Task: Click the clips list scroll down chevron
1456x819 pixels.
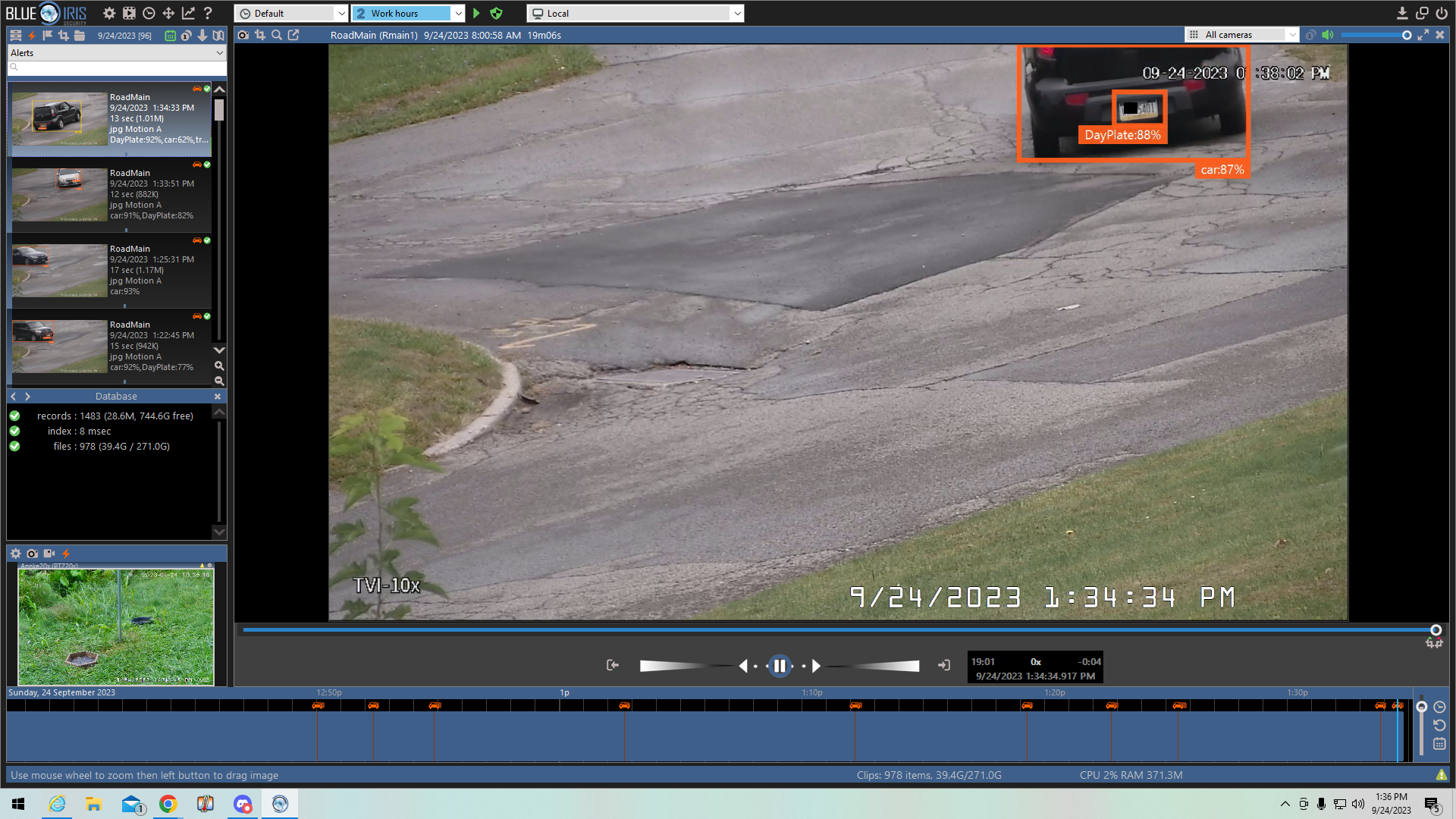Action: (x=219, y=350)
